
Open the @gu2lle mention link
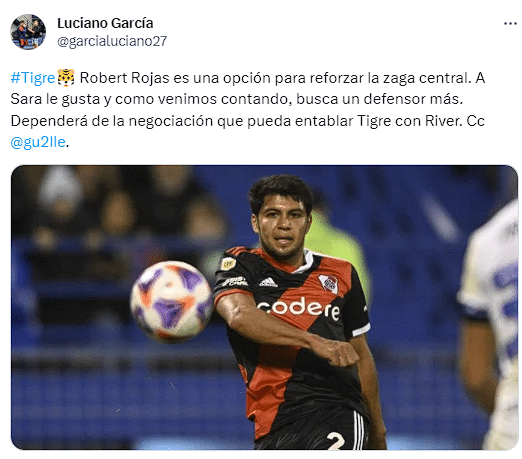coord(38,142)
